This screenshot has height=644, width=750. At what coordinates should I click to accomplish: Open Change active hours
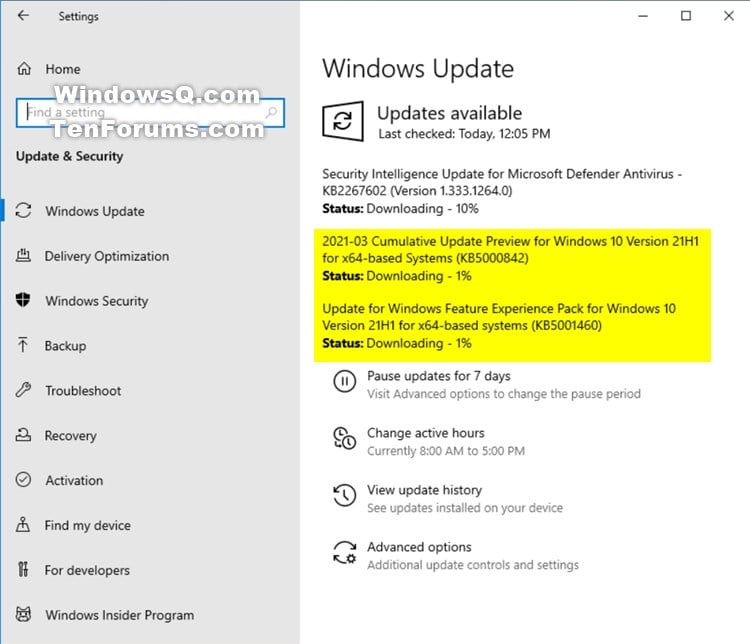[x=426, y=433]
